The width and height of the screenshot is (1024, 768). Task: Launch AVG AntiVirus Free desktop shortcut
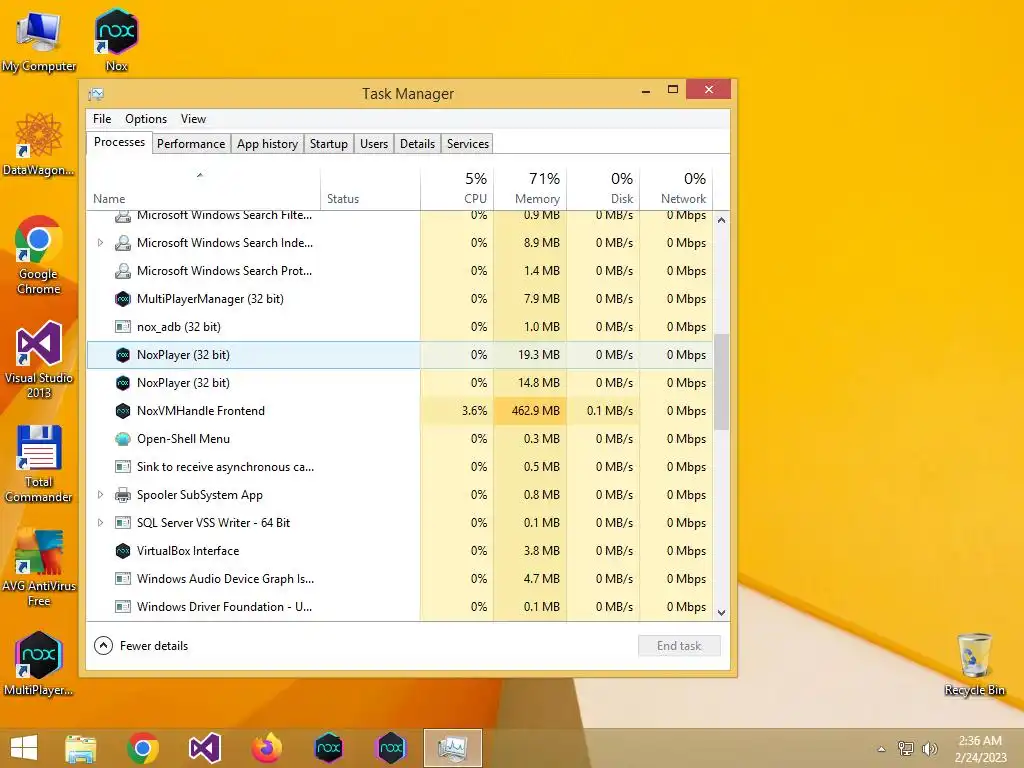(x=39, y=568)
